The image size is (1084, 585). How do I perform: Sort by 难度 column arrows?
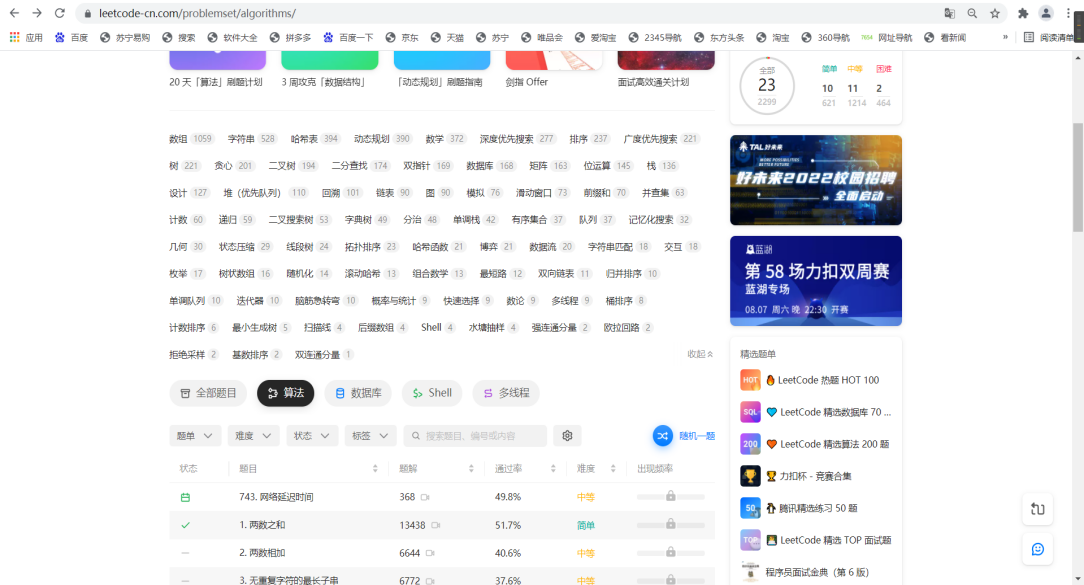click(613, 469)
